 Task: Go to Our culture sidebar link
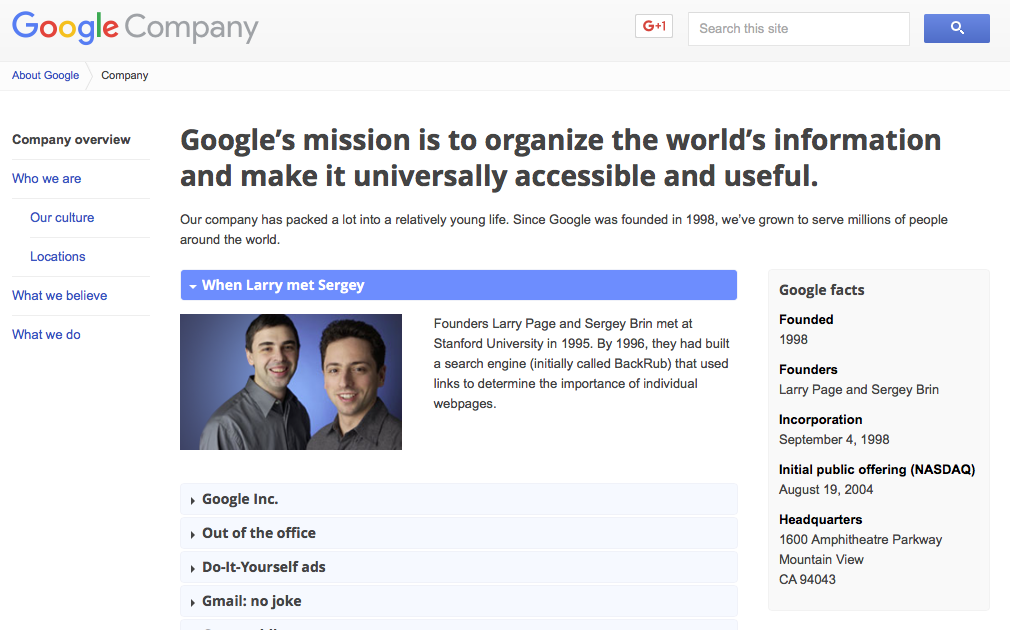pos(62,218)
